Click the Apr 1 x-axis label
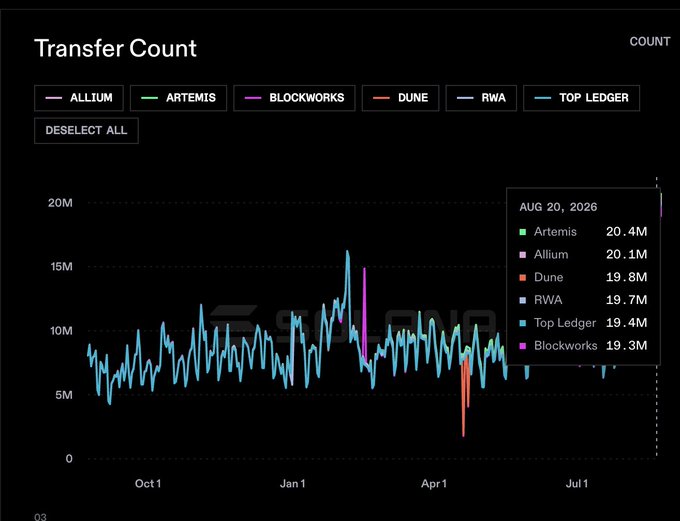 coord(434,483)
